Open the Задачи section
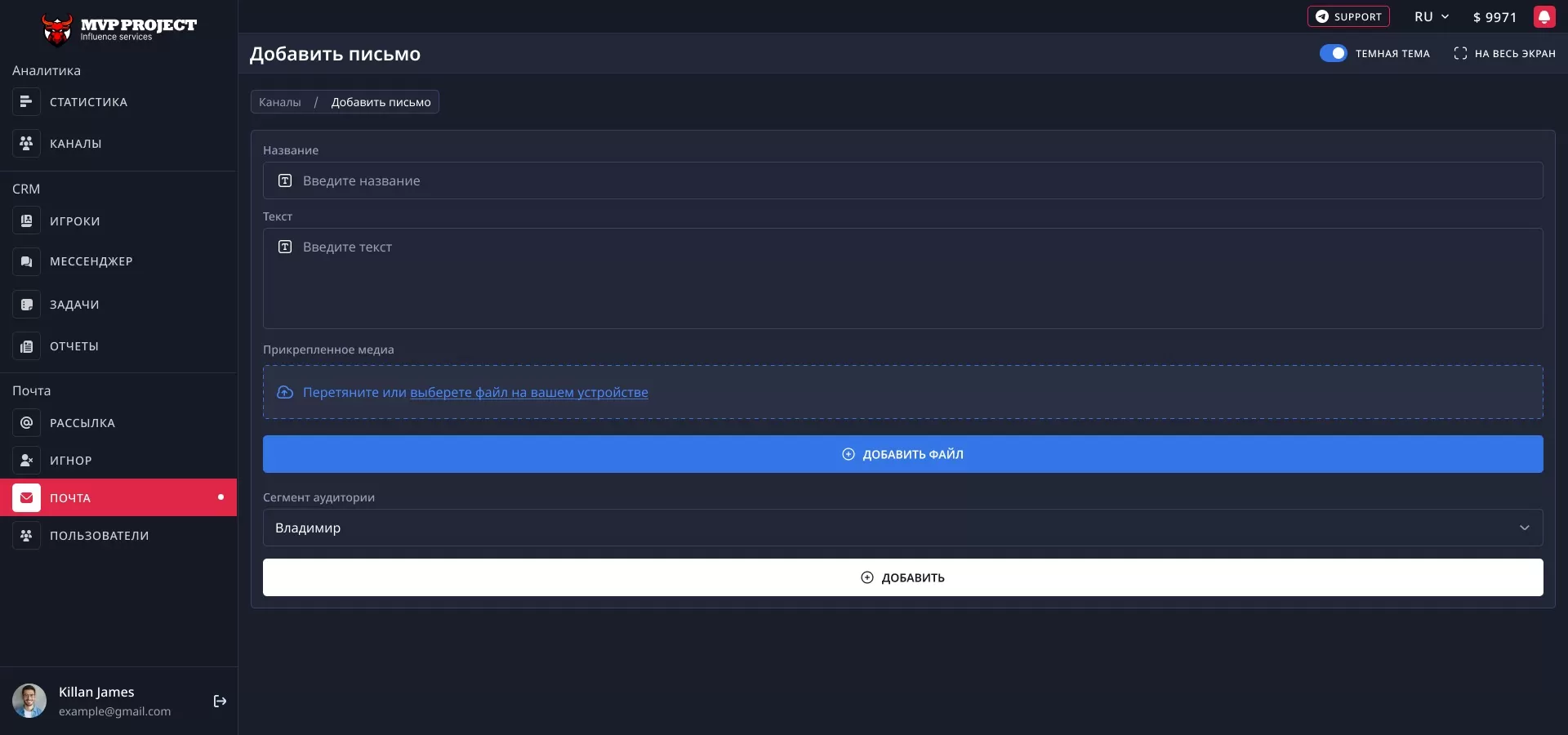Viewport: 1568px width, 735px height. click(x=73, y=305)
